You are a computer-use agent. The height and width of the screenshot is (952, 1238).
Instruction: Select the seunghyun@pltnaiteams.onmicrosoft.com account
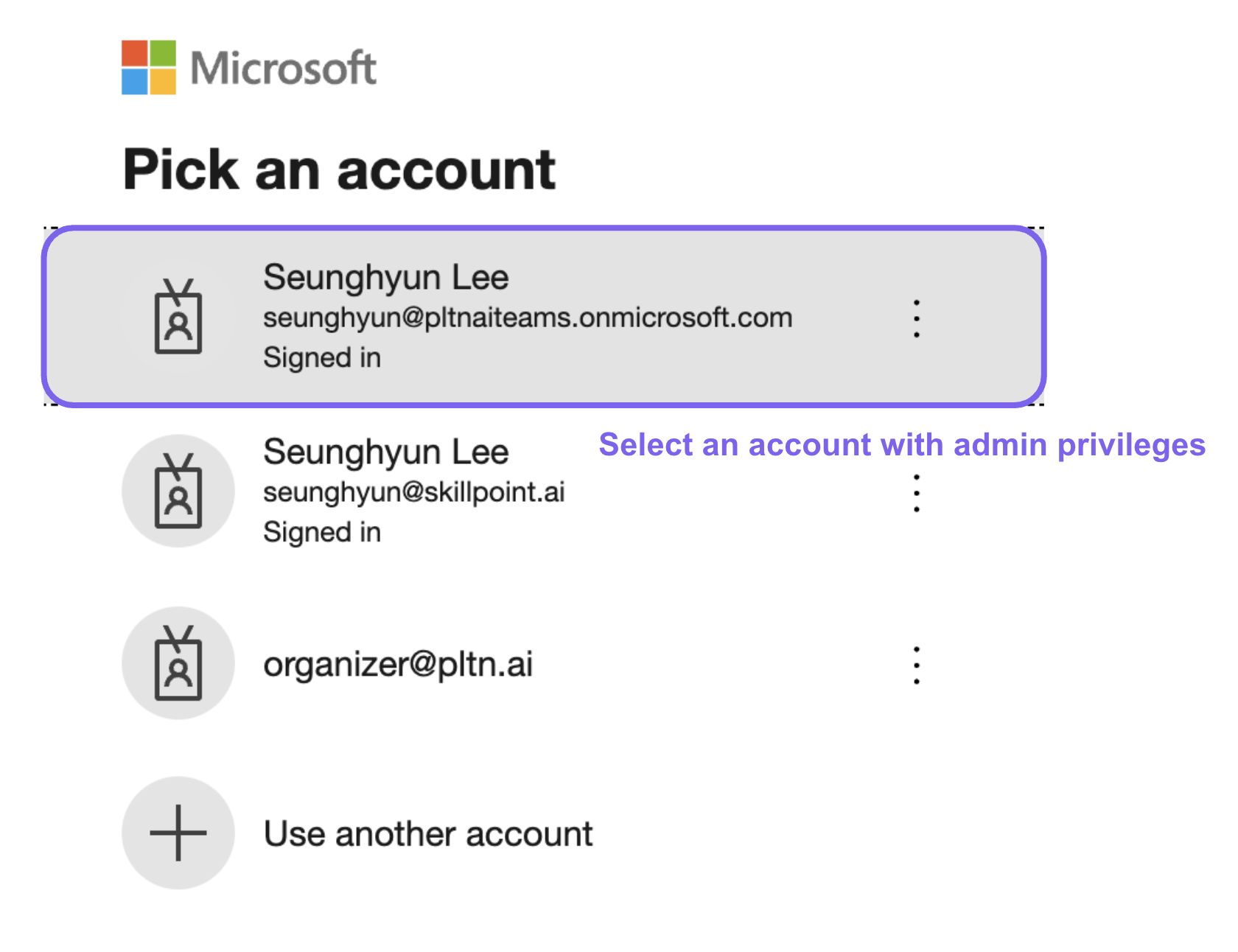click(544, 316)
